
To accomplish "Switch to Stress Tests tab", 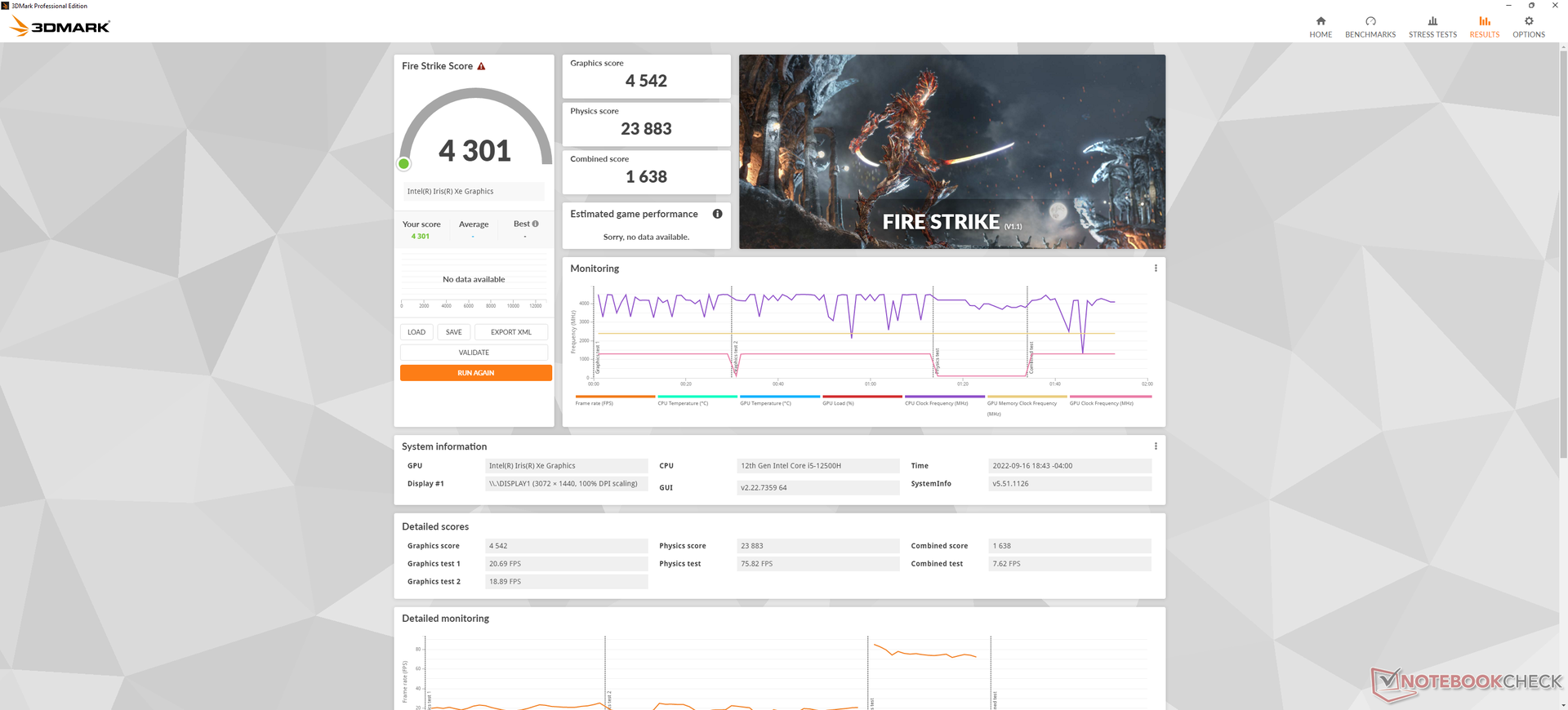I will coord(1432,27).
